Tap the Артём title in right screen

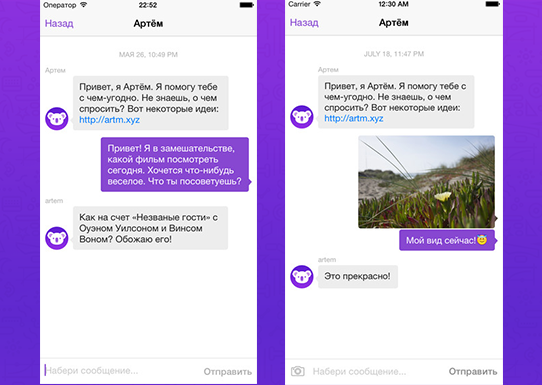[393, 23]
